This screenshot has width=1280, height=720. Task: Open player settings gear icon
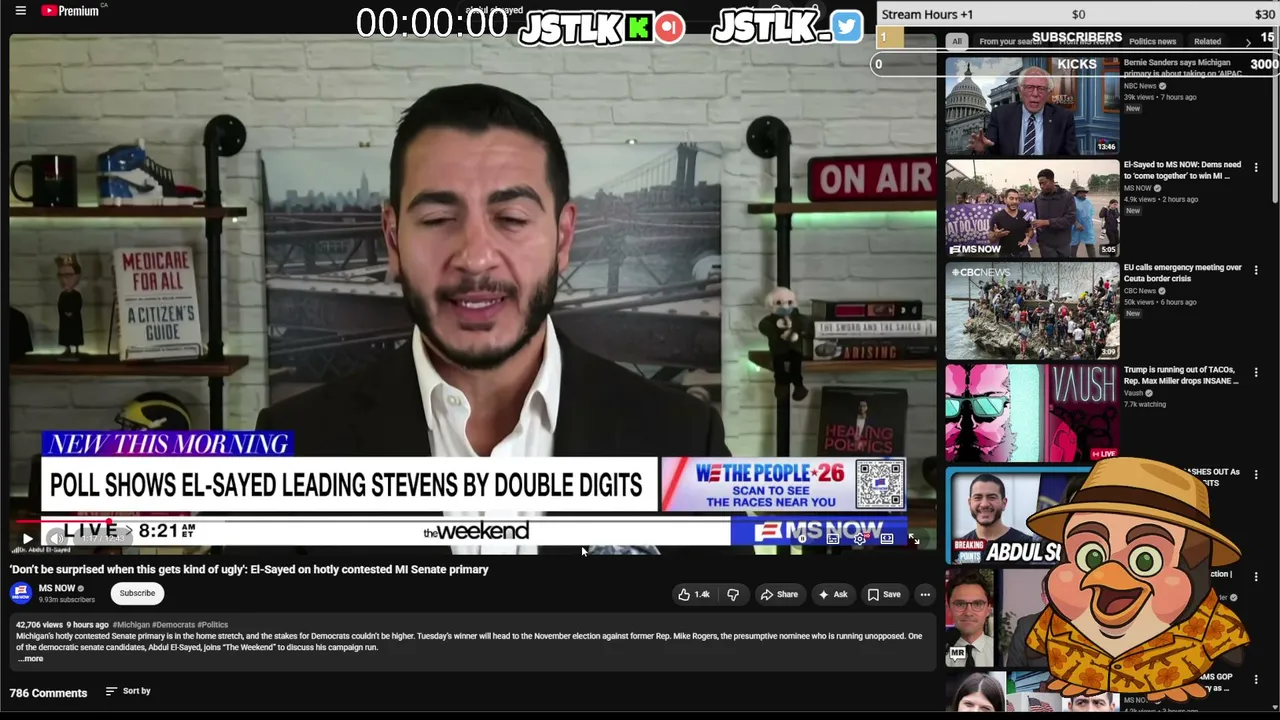859,539
